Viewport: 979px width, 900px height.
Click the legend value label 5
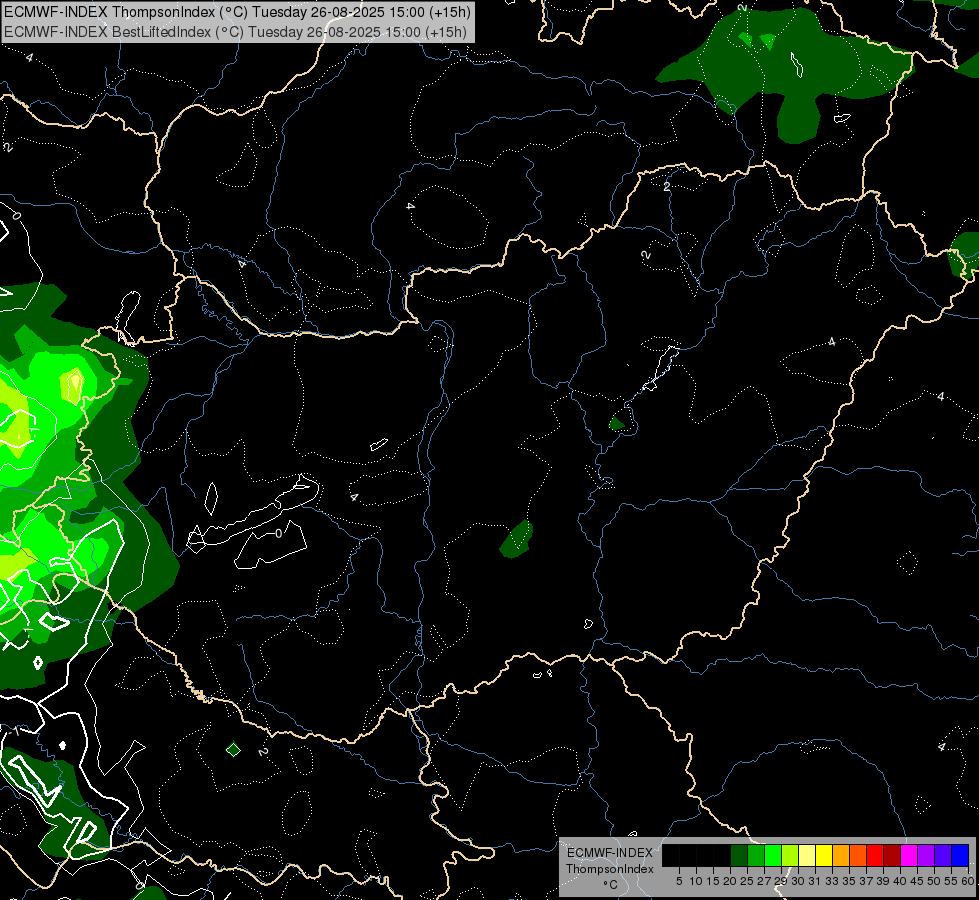click(679, 881)
